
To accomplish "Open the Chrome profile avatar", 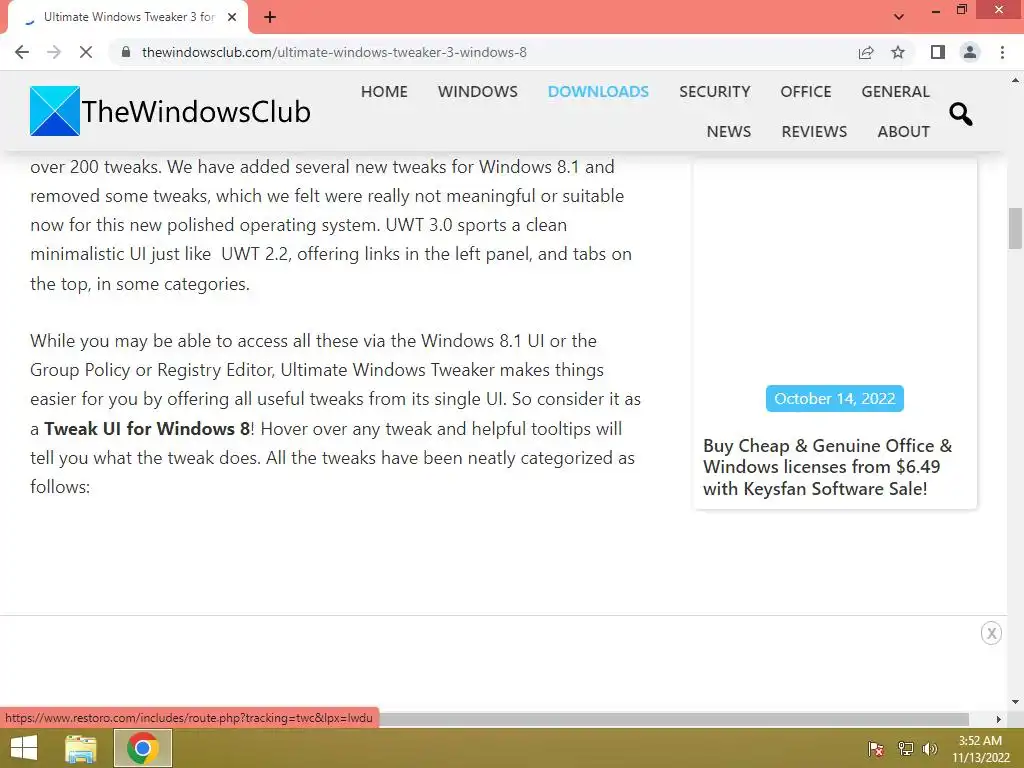I will (x=970, y=52).
